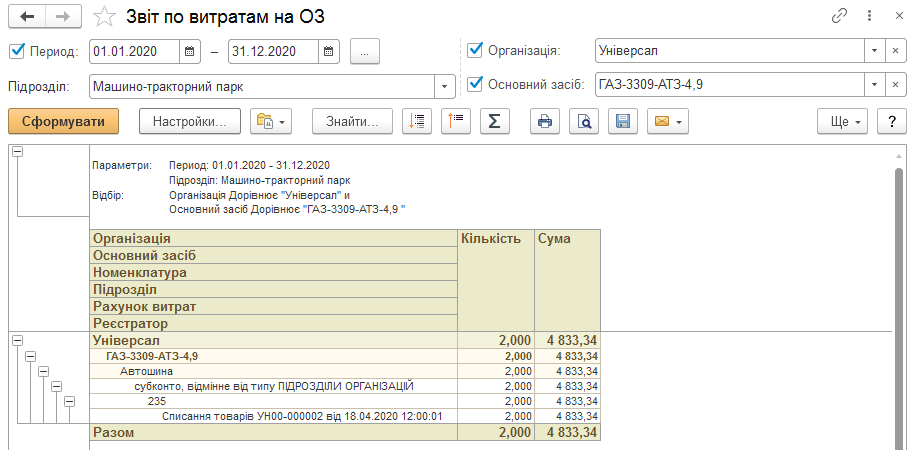Click the Сума column header
Image resolution: width=912 pixels, height=450 pixels.
(567, 281)
